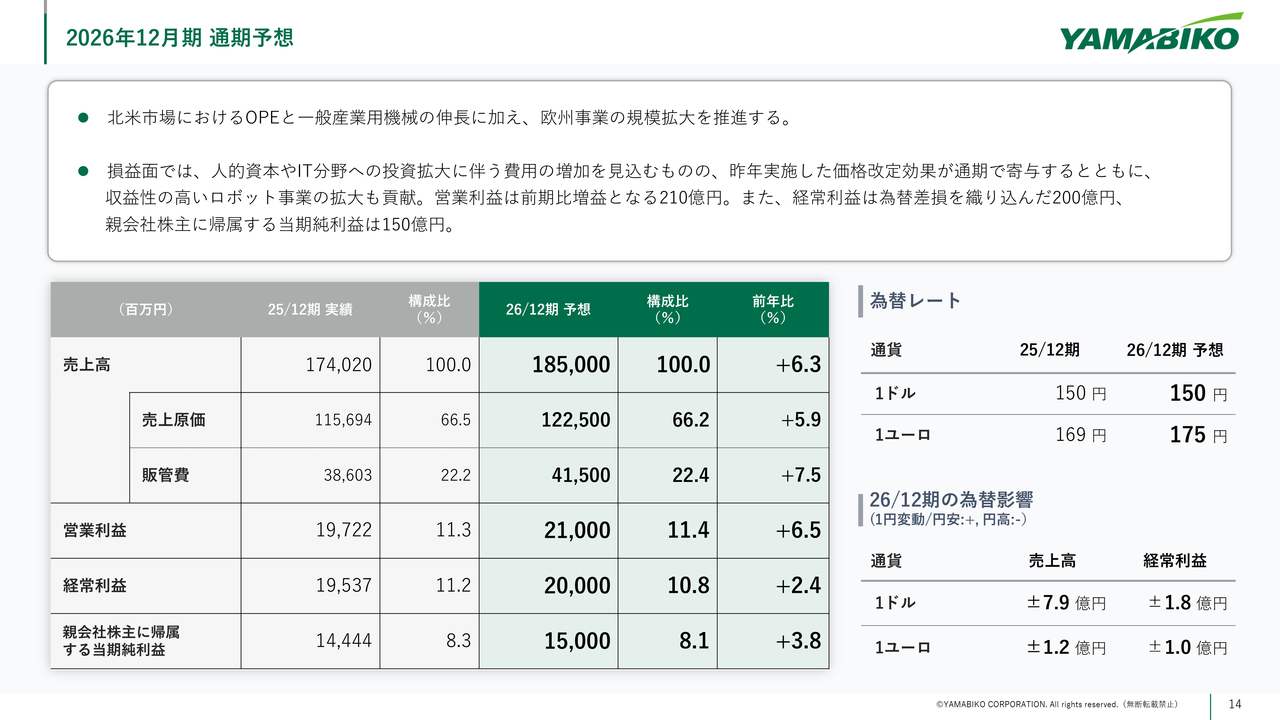This screenshot has height=720, width=1280.
Task: Click the ±7.9 億円 dollar sales impact
Action: [x=1066, y=603]
